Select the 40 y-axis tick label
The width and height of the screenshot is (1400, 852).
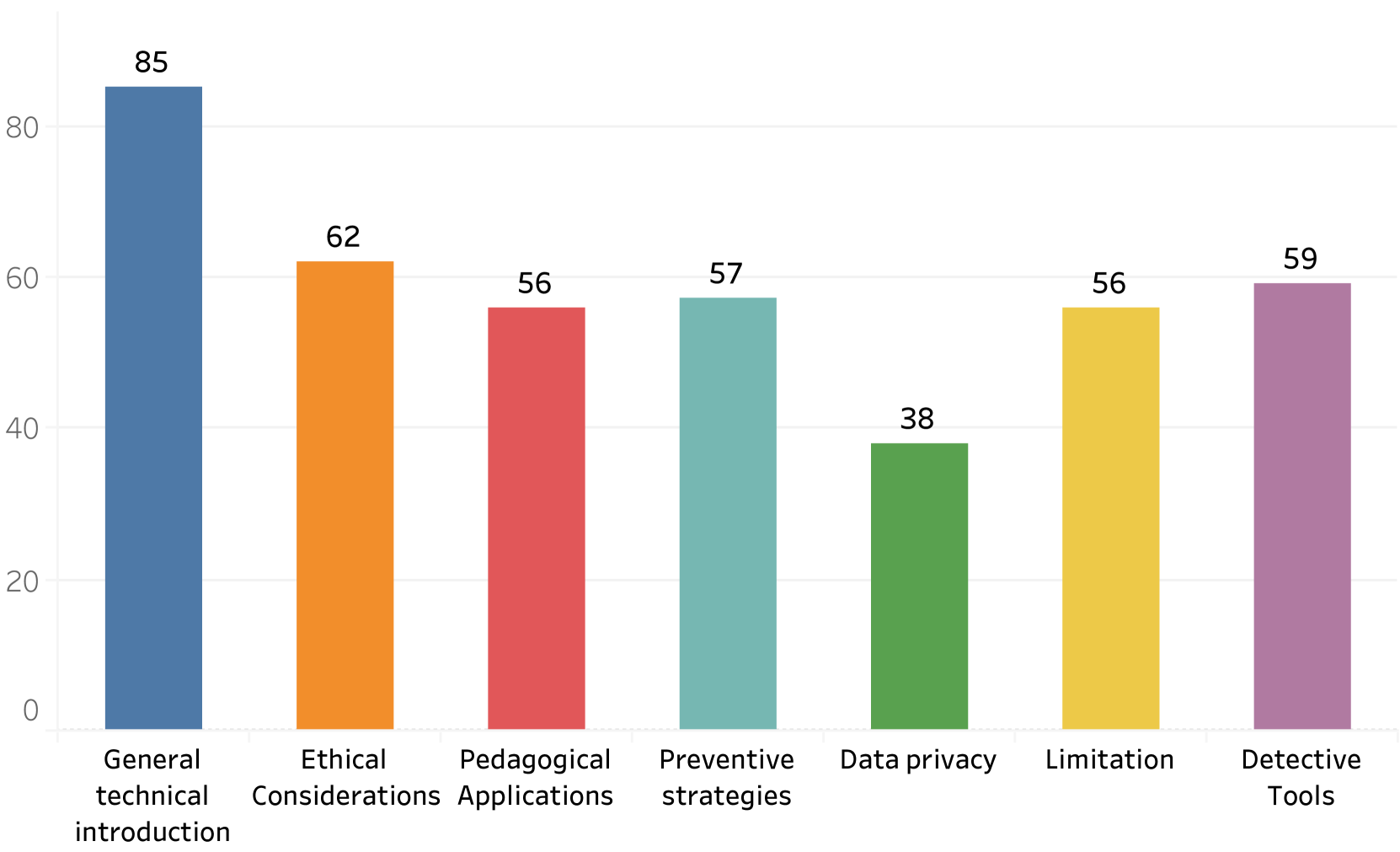pos(23,429)
